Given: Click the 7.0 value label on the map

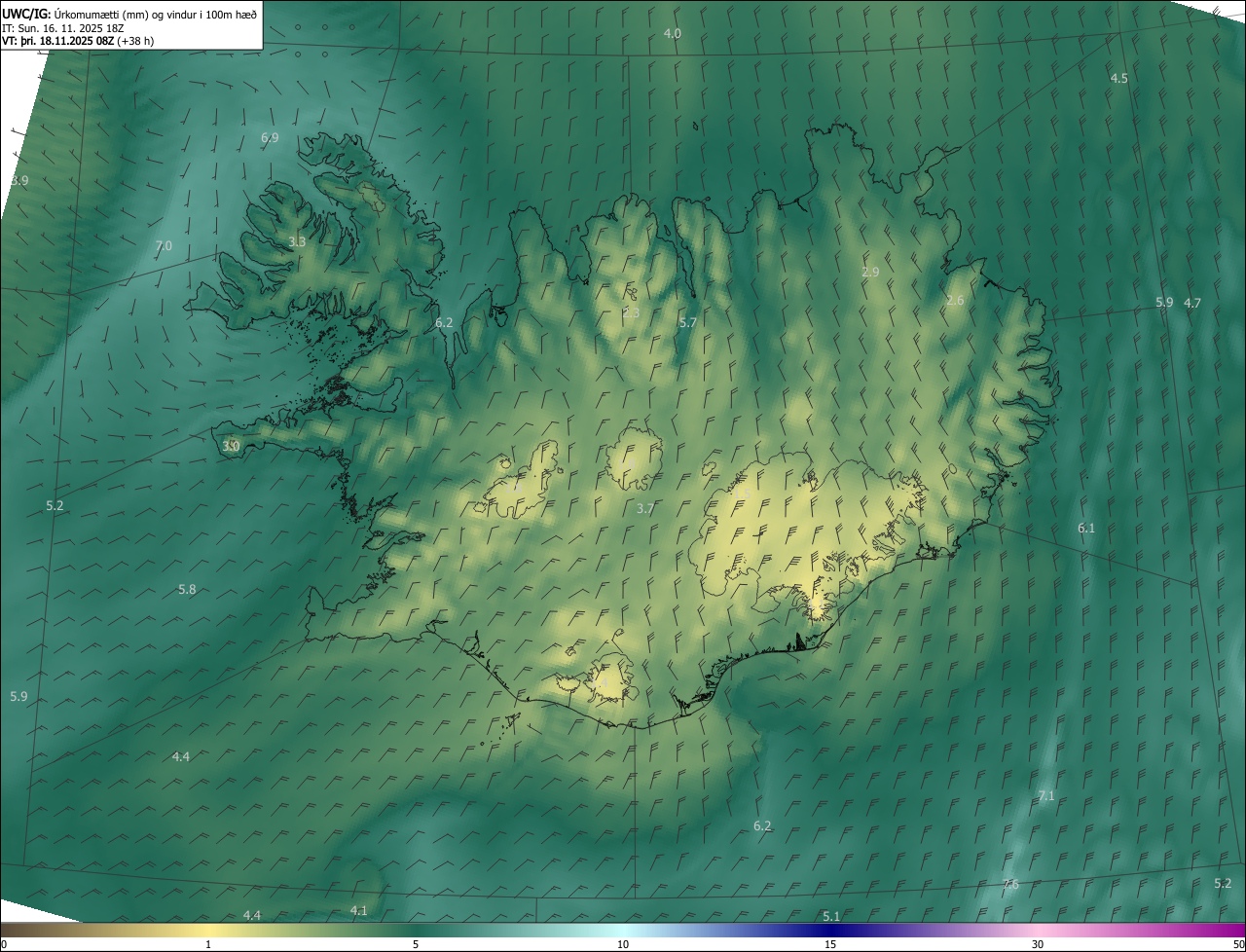Looking at the screenshot, I should coord(164,246).
